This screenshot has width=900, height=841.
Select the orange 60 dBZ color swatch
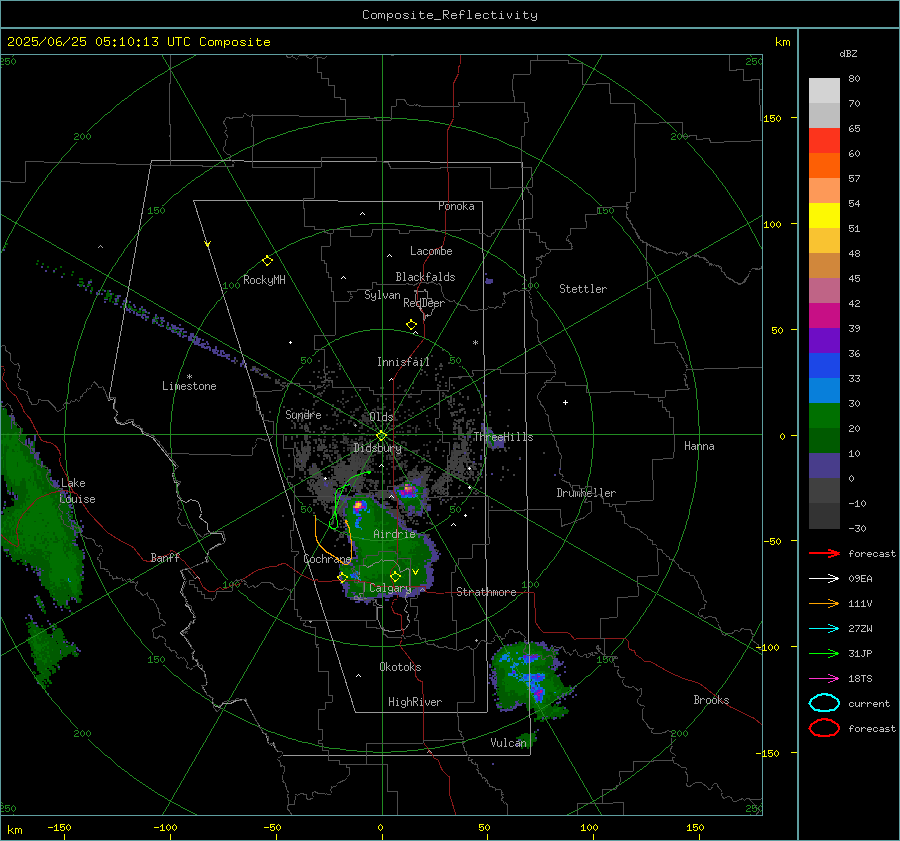click(x=824, y=165)
